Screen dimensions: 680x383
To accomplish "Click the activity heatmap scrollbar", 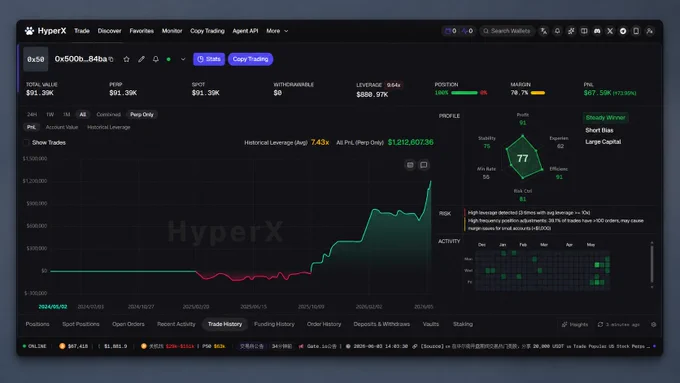I will pos(652,265).
